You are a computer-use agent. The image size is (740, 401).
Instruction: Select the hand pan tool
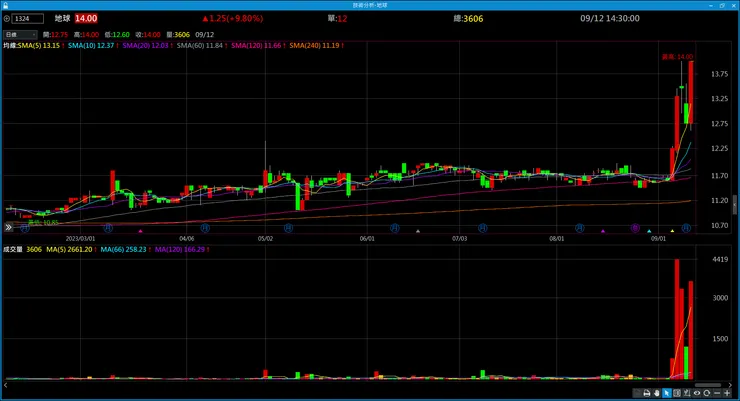point(656,393)
